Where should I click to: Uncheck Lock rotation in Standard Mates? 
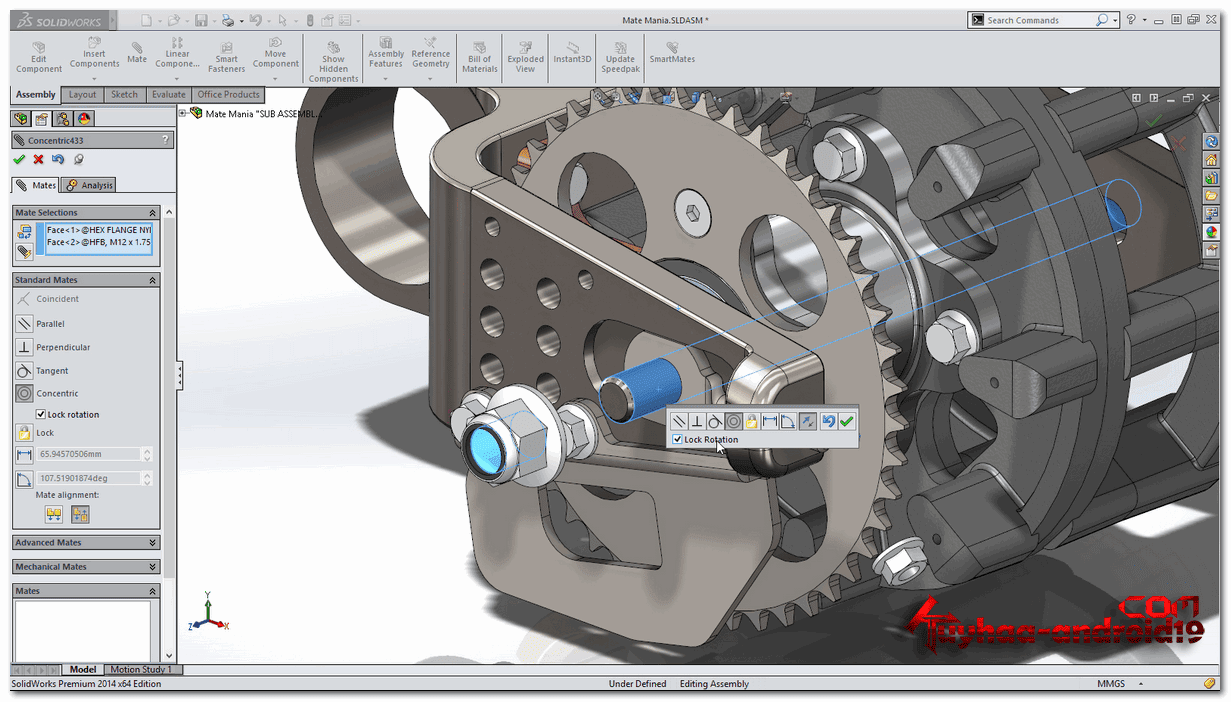coord(41,414)
